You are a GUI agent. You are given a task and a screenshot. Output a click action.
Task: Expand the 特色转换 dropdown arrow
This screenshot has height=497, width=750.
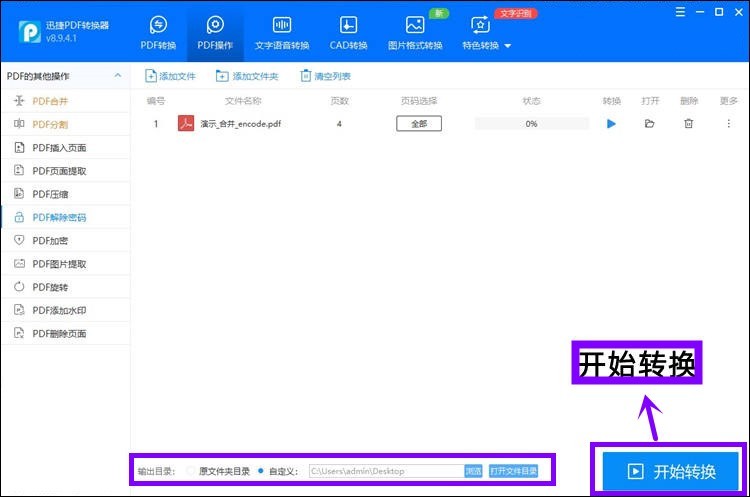point(508,46)
